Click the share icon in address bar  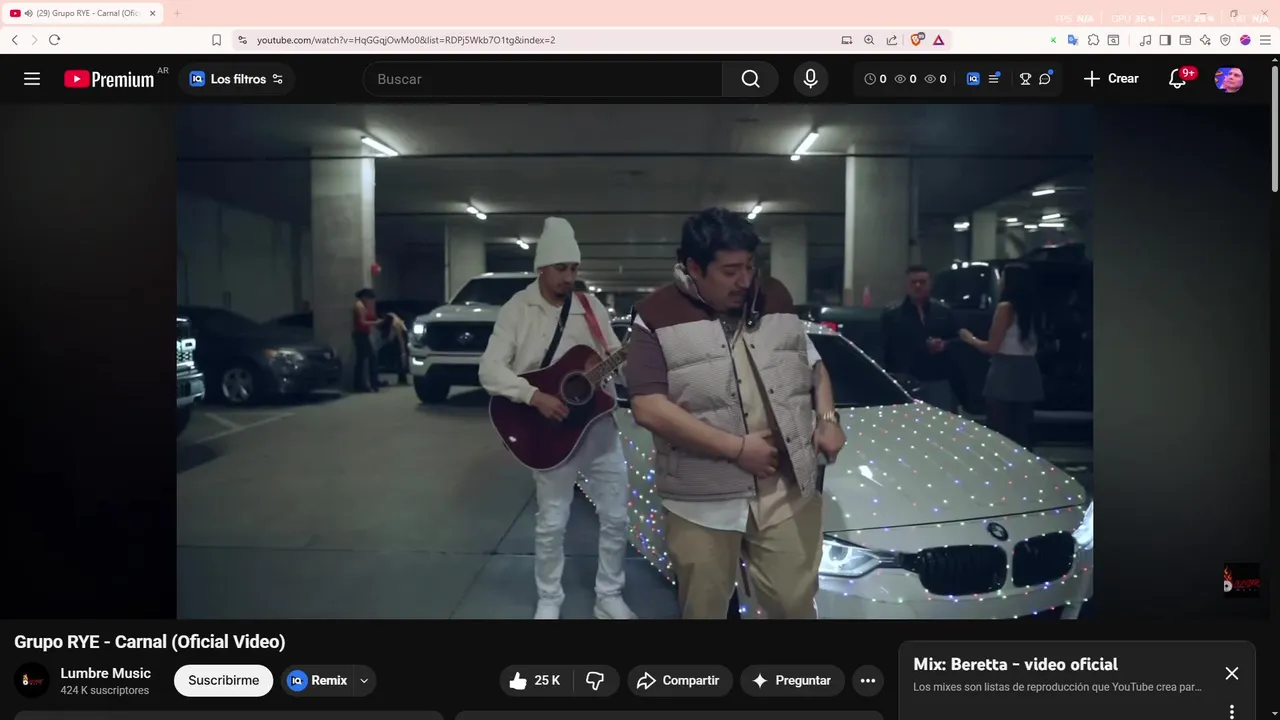pyautogui.click(x=892, y=40)
